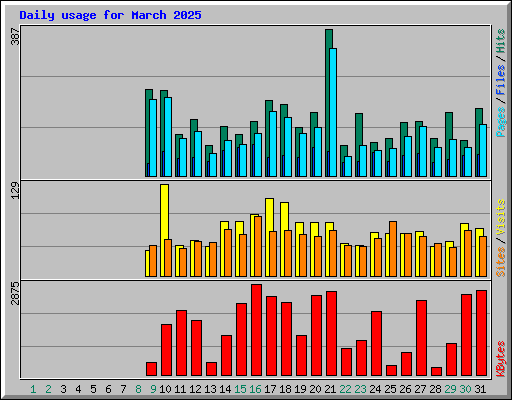Click day 22 on the date axis
This screenshot has width=512, height=400.
pos(345,389)
